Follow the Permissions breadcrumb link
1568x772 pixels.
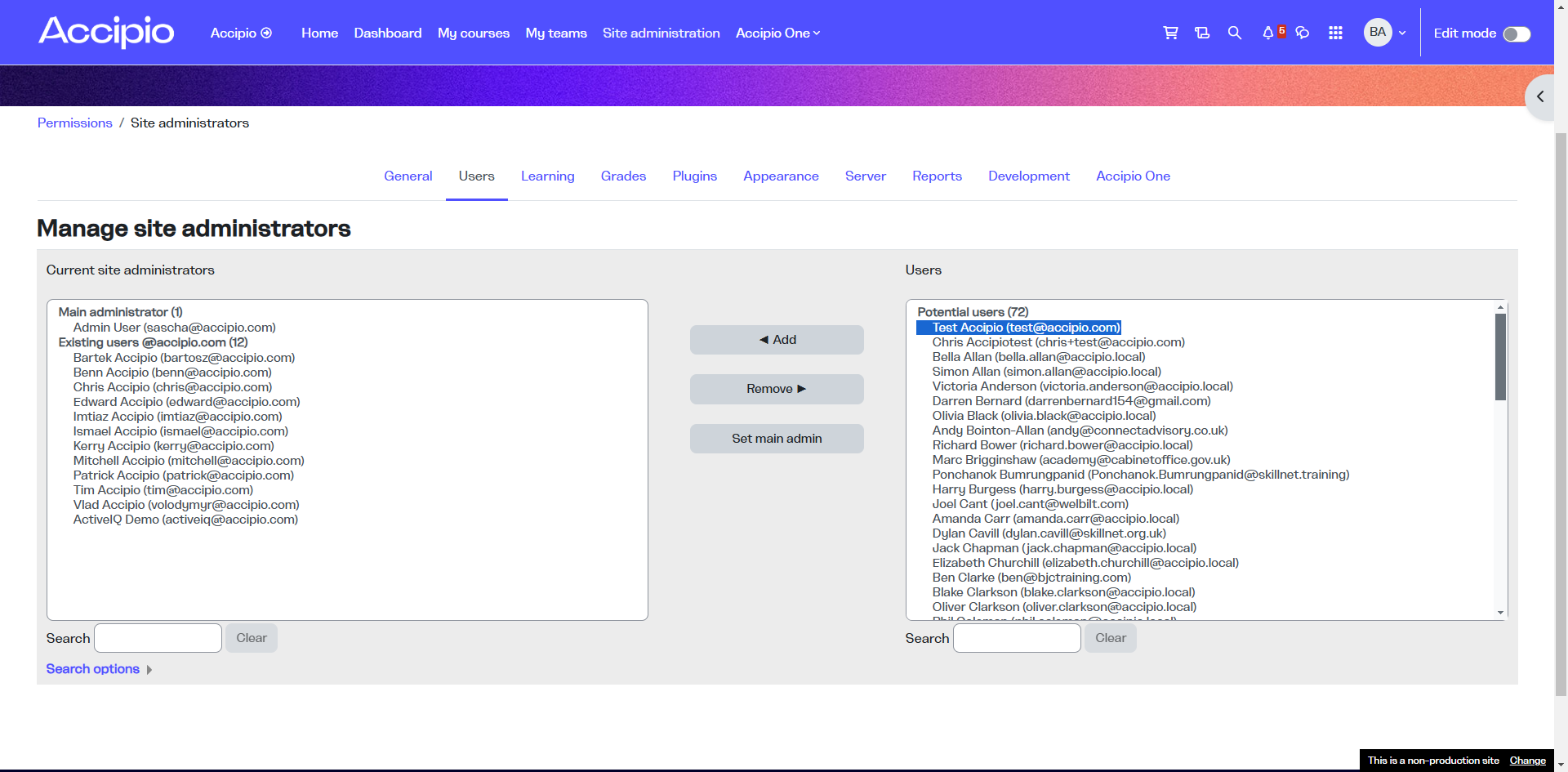tap(75, 123)
